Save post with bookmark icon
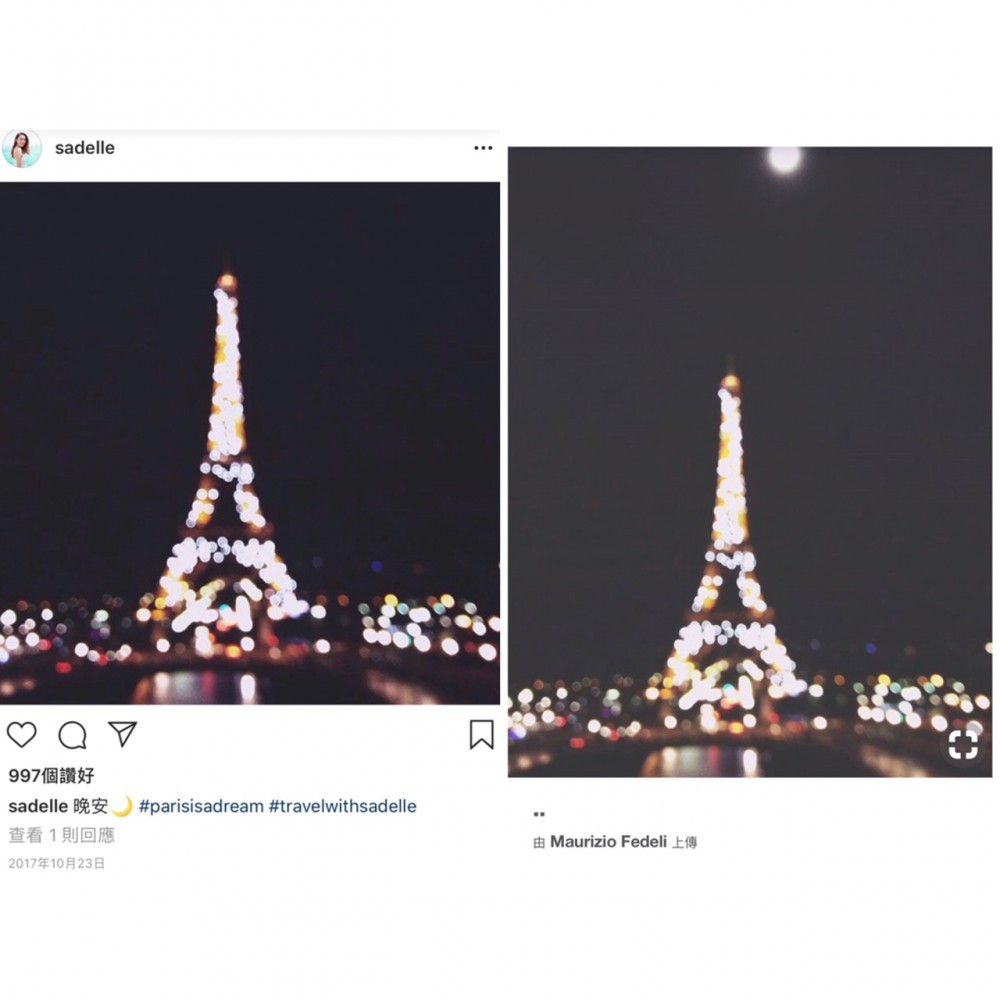The width and height of the screenshot is (1000, 1000). (x=481, y=735)
